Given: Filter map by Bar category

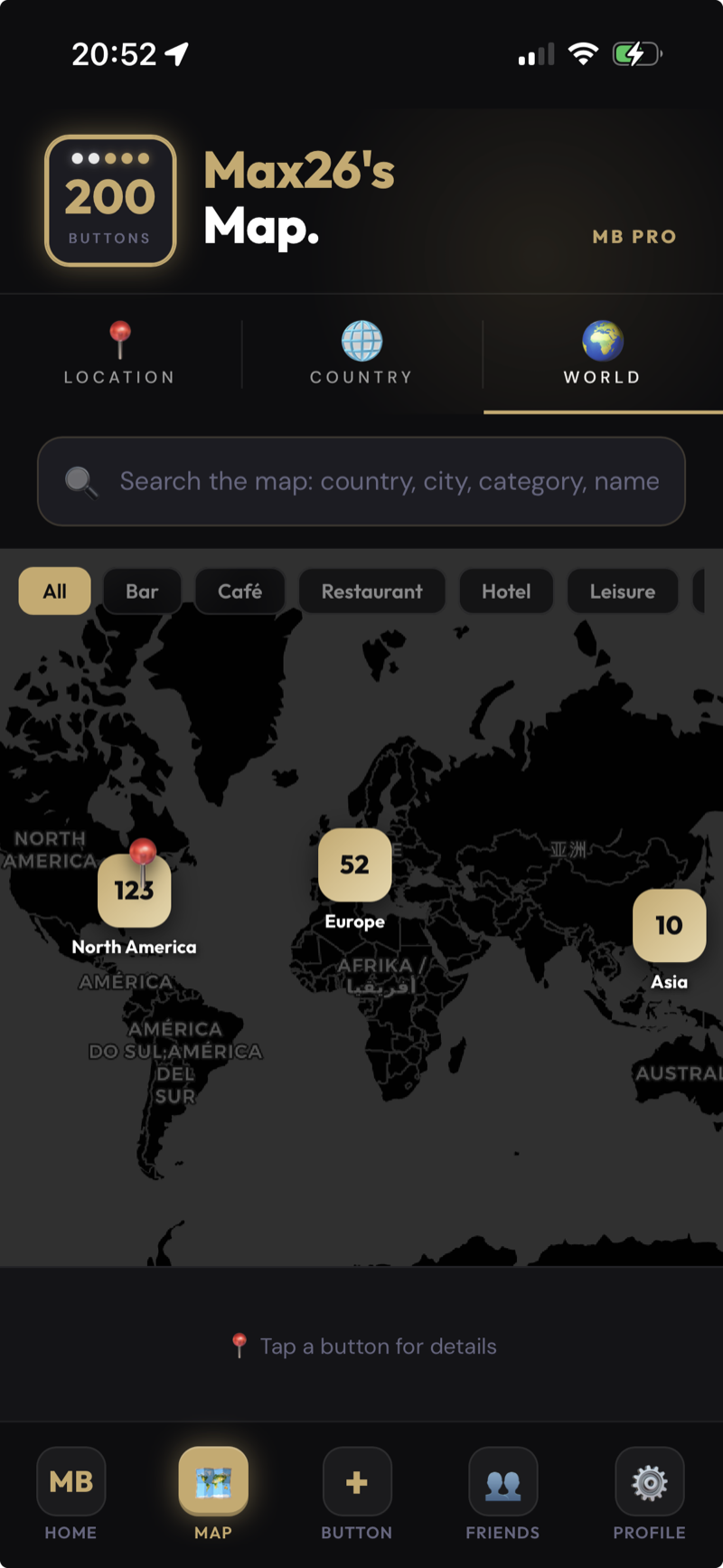Looking at the screenshot, I should tap(142, 591).
